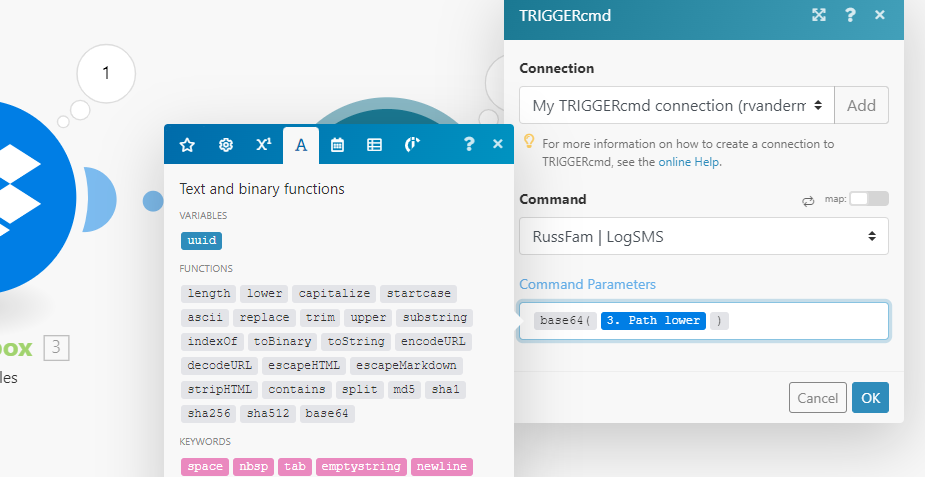Image resolution: width=925 pixels, height=477 pixels.
Task: Select the '3. Path lower' pill
Action: [653, 320]
